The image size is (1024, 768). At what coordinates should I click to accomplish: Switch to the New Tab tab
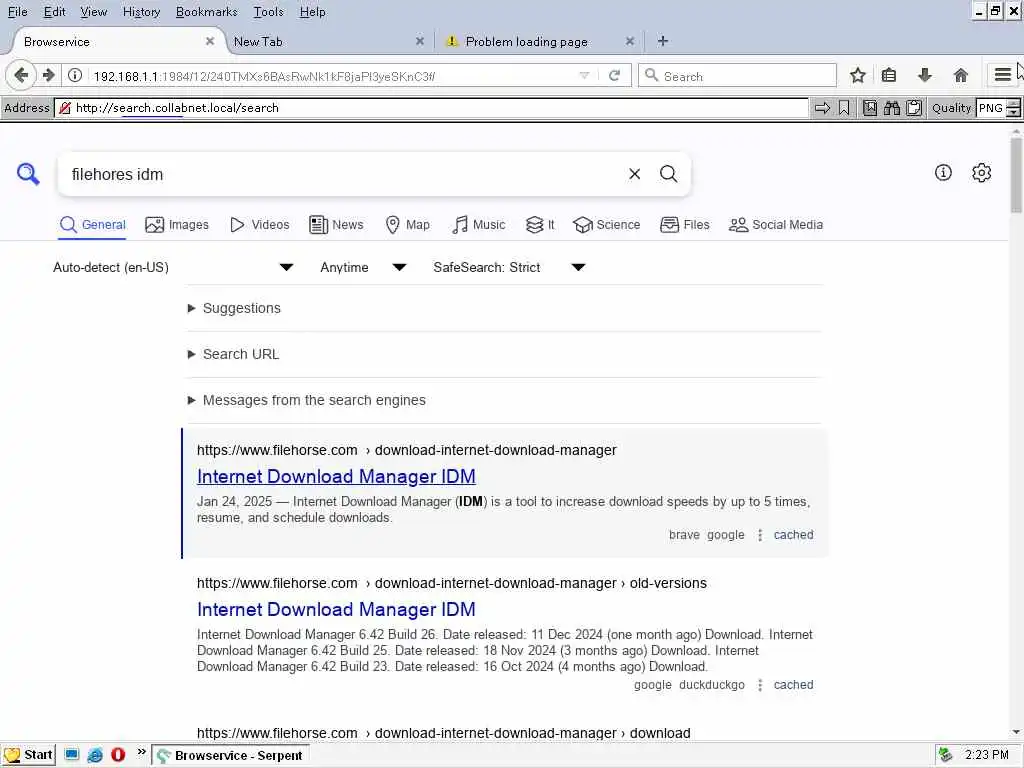tap(327, 42)
